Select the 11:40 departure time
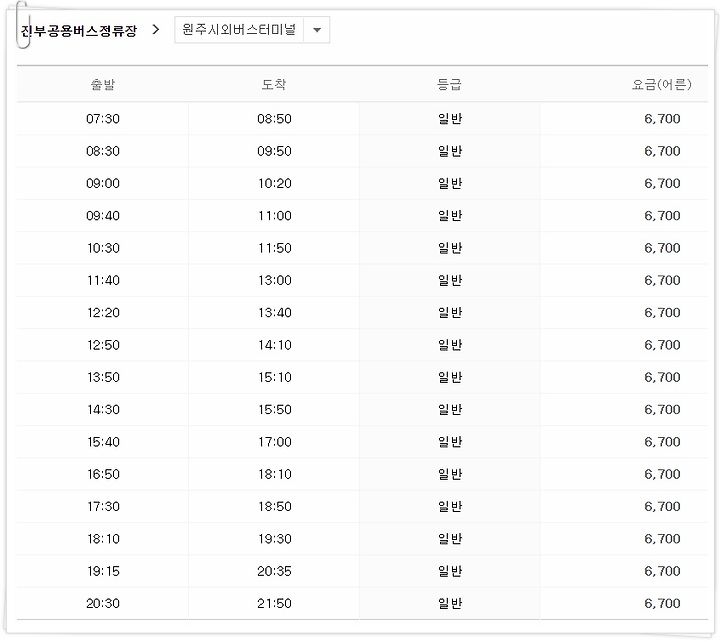The width and height of the screenshot is (720, 642). tap(103, 280)
